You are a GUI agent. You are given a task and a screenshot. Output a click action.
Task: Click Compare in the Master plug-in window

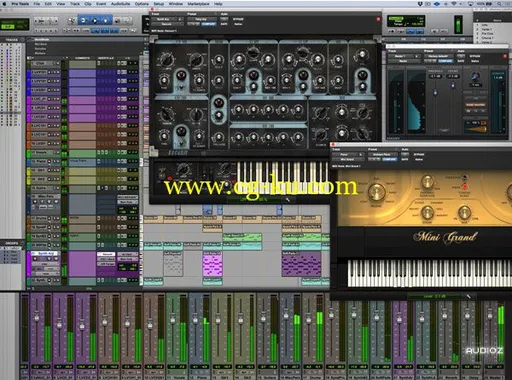pyautogui.click(x=445, y=61)
